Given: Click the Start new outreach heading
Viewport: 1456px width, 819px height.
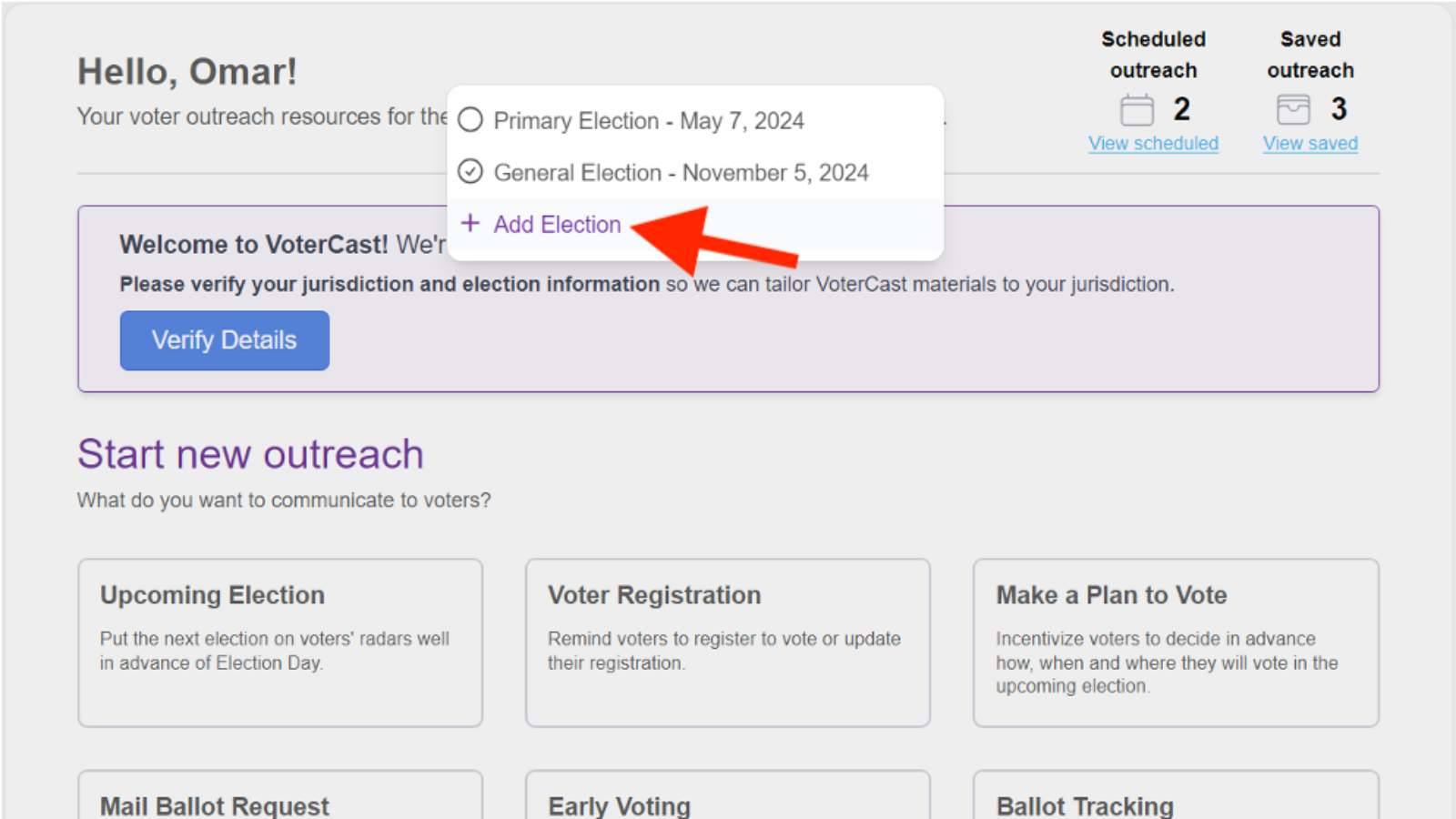Looking at the screenshot, I should coord(251,454).
